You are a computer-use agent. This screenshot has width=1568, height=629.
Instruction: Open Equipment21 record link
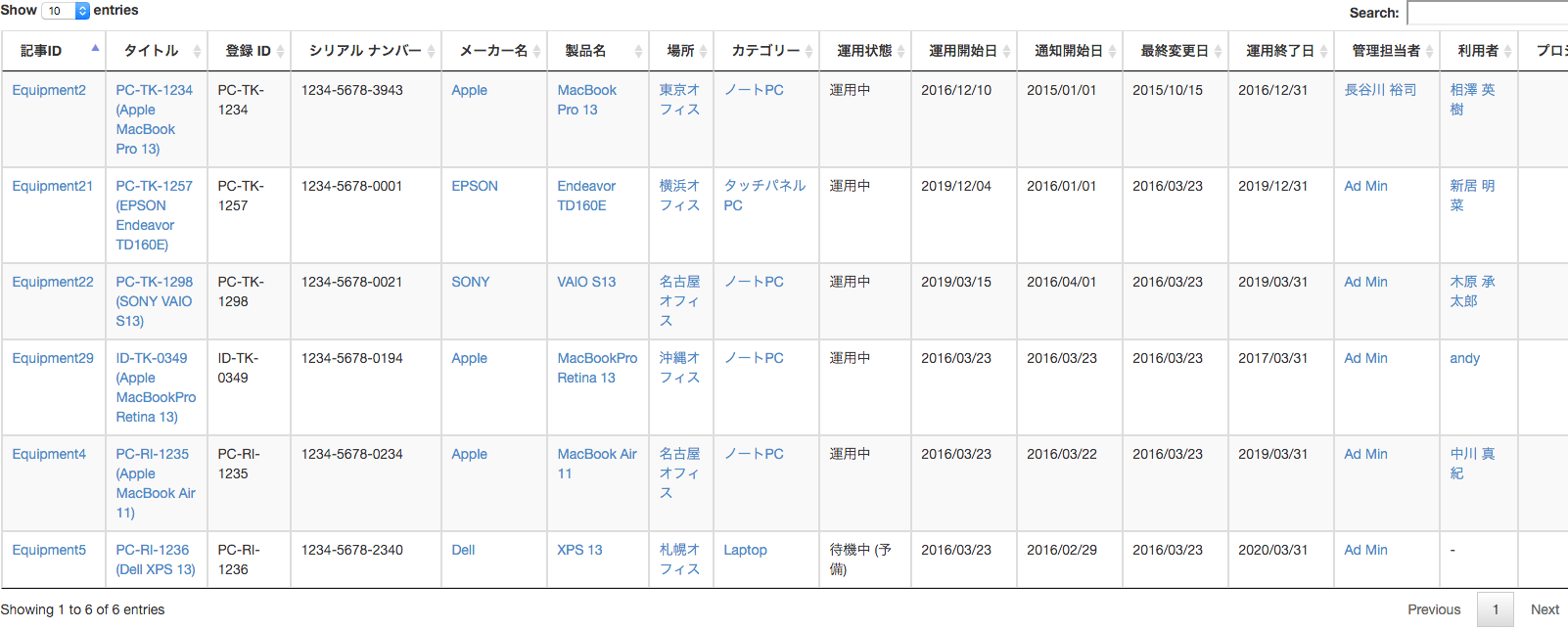pyautogui.click(x=52, y=186)
